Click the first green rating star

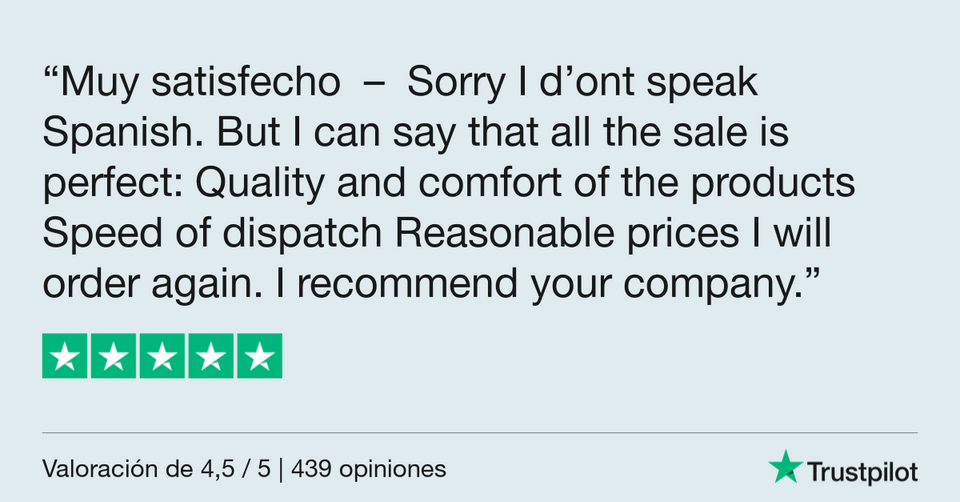[x=64, y=356]
